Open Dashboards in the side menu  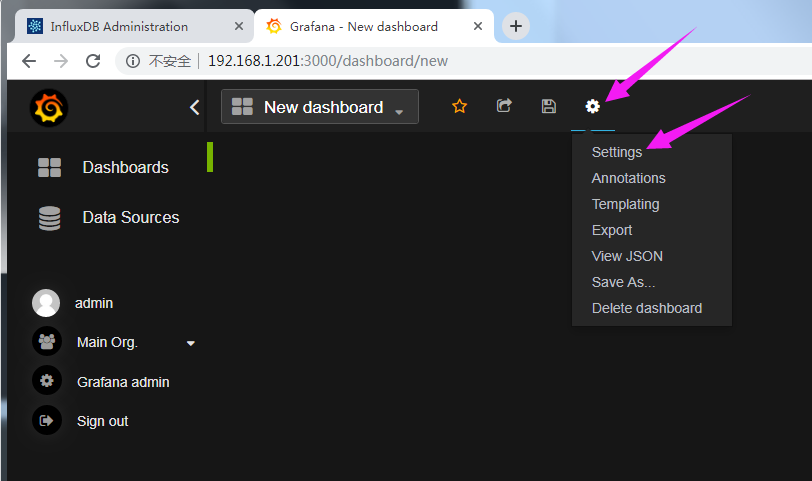tap(125, 167)
